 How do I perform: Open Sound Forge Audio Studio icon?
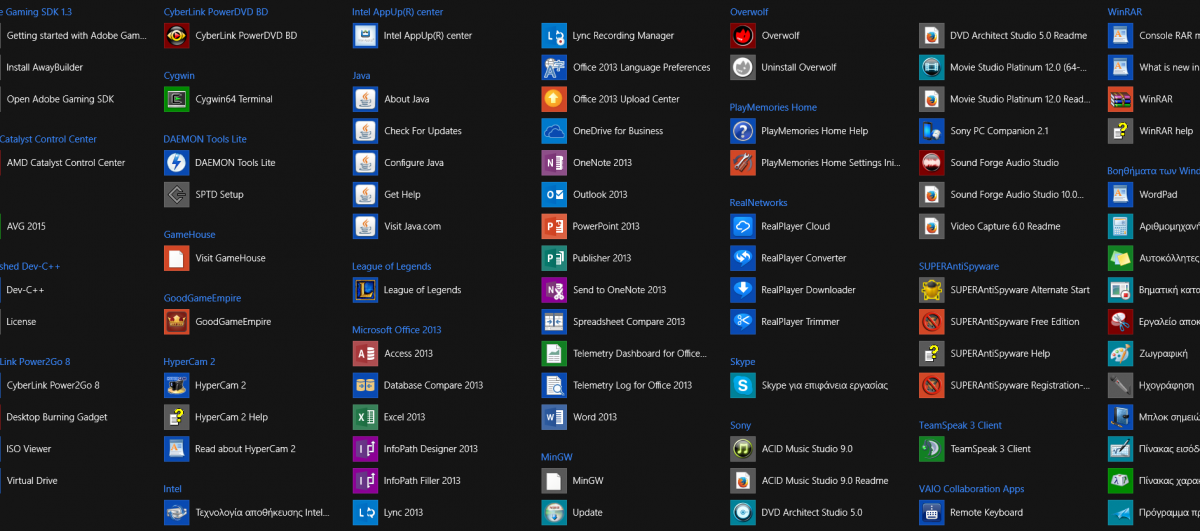pyautogui.click(x=932, y=162)
